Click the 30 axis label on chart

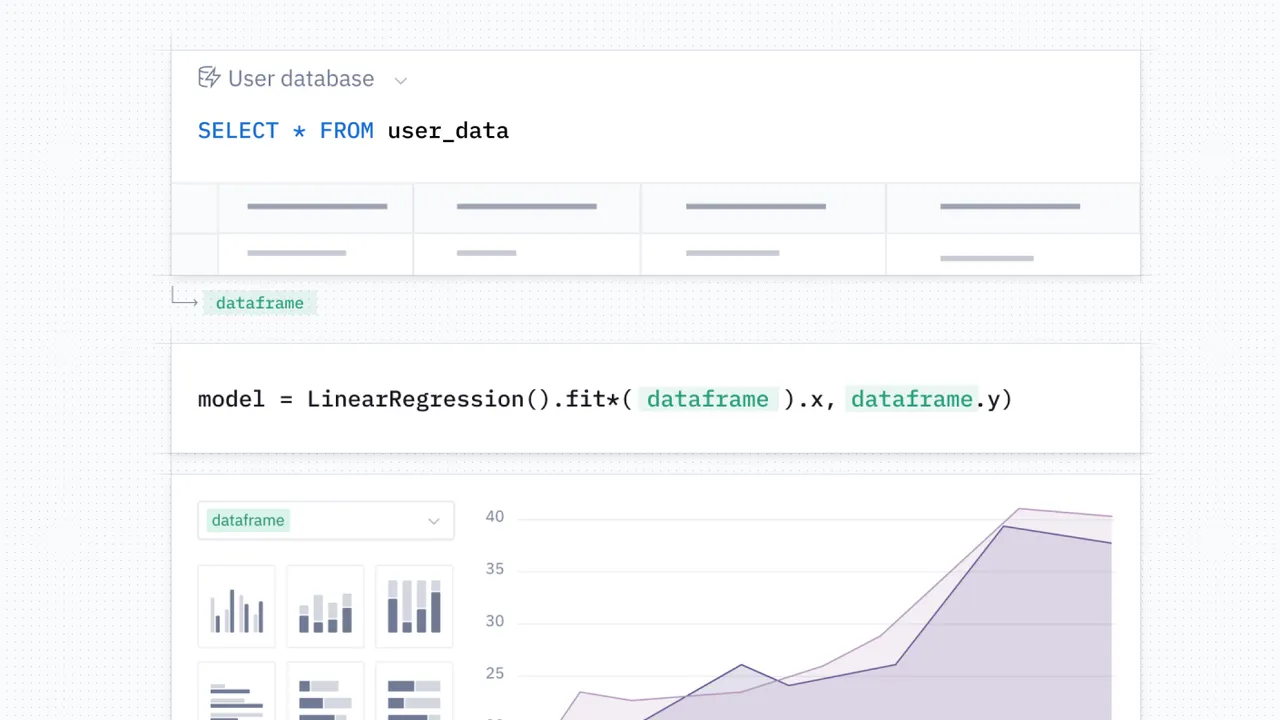click(495, 621)
